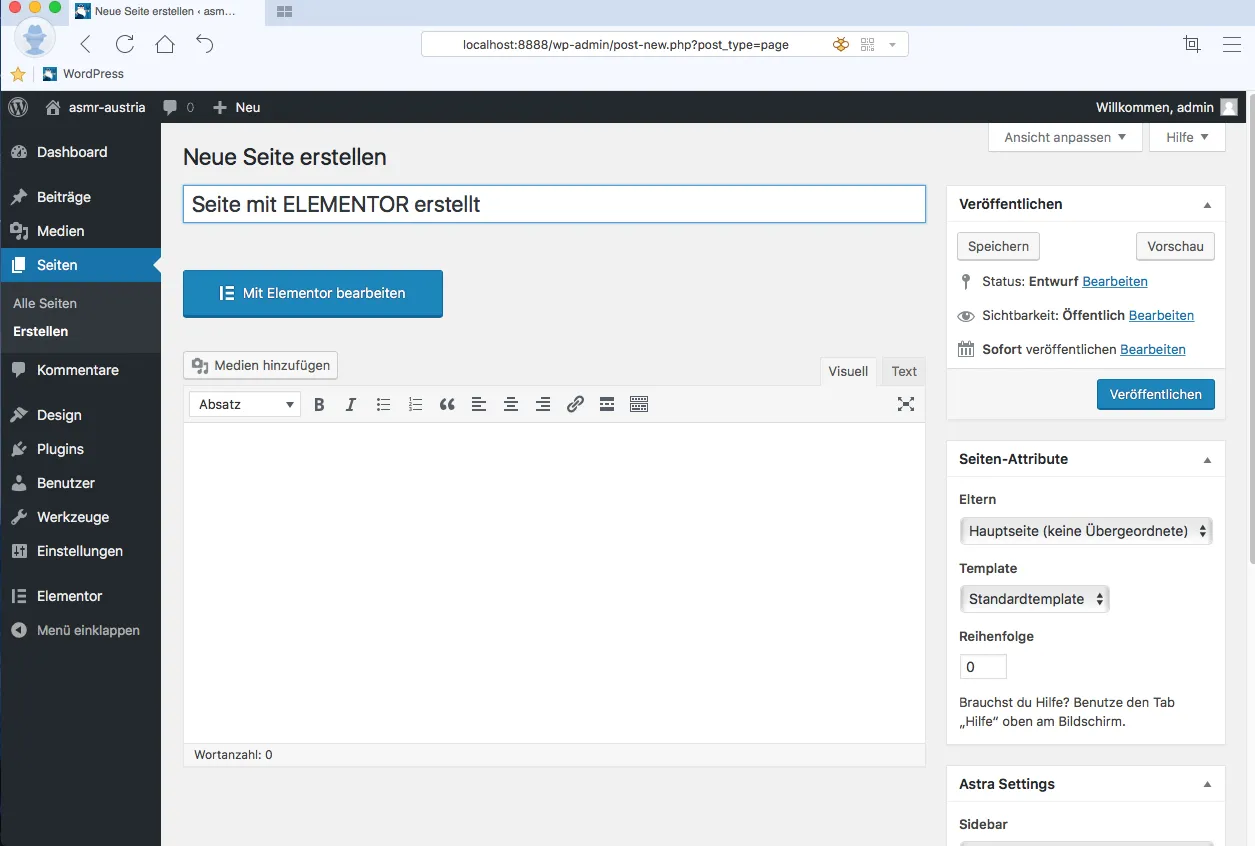Click the browser address bar URL

pos(625,44)
